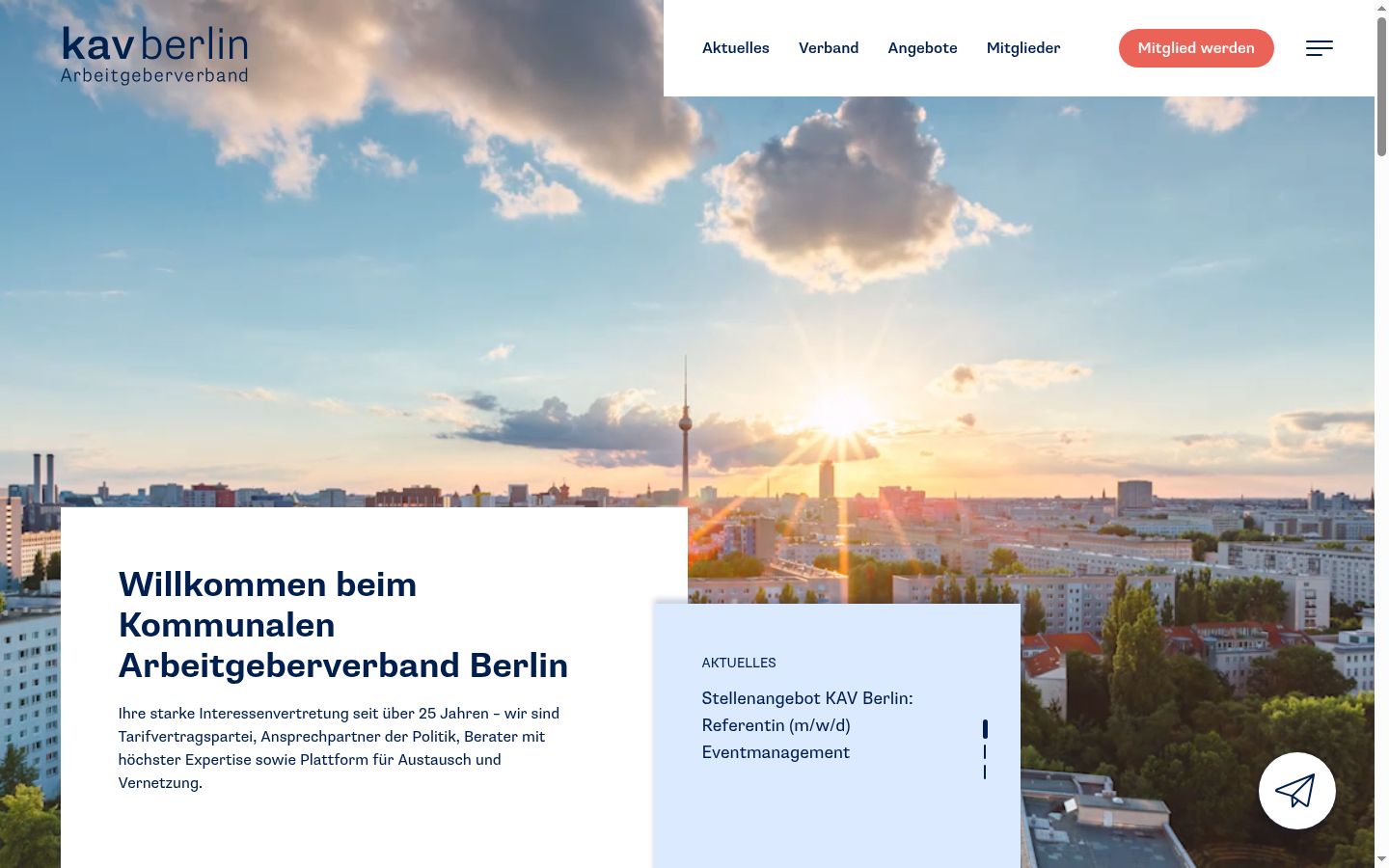
Task: Open the Mitglieder menu item
Action: (1023, 48)
